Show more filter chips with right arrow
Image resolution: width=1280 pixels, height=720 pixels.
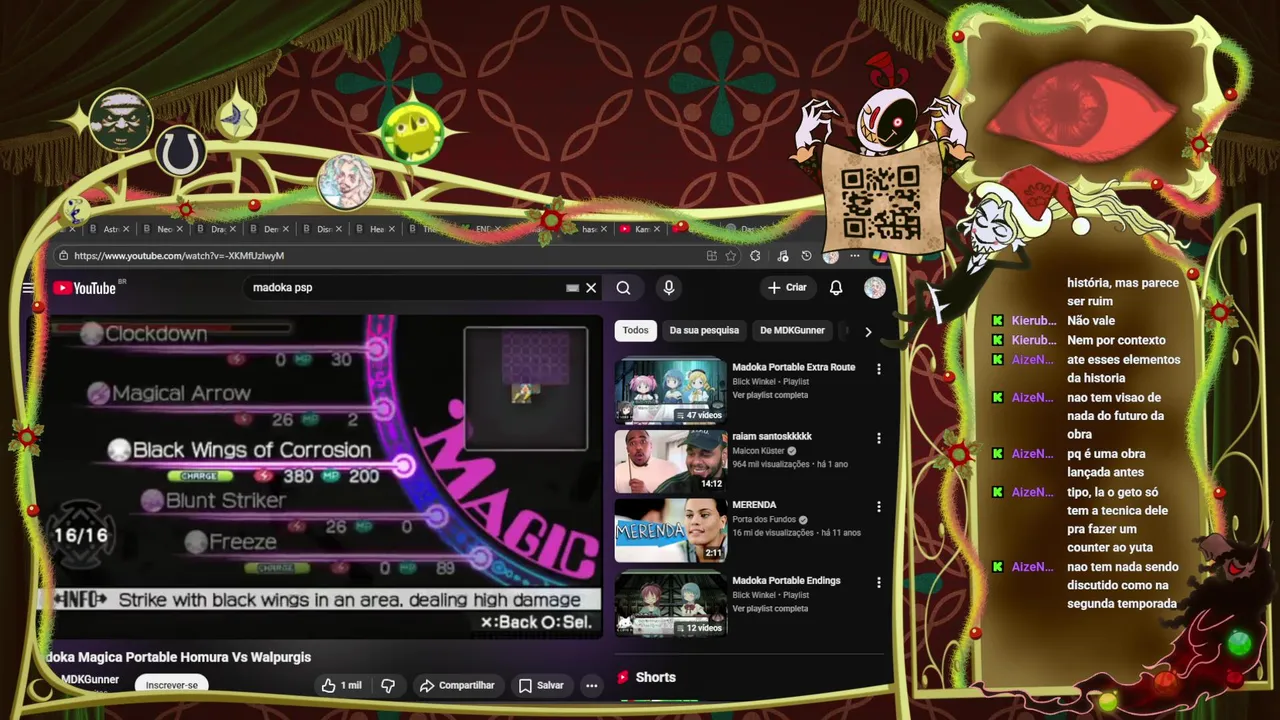point(868,331)
